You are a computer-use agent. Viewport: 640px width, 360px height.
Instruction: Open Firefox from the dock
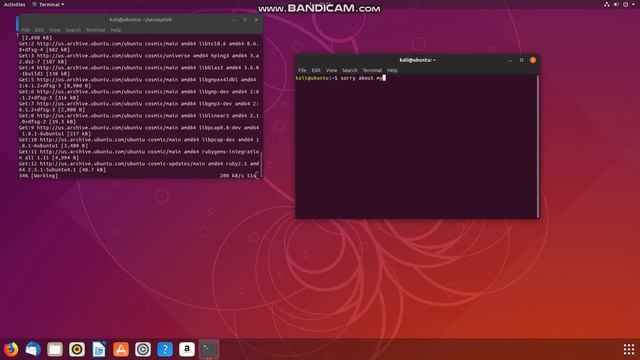point(11,349)
